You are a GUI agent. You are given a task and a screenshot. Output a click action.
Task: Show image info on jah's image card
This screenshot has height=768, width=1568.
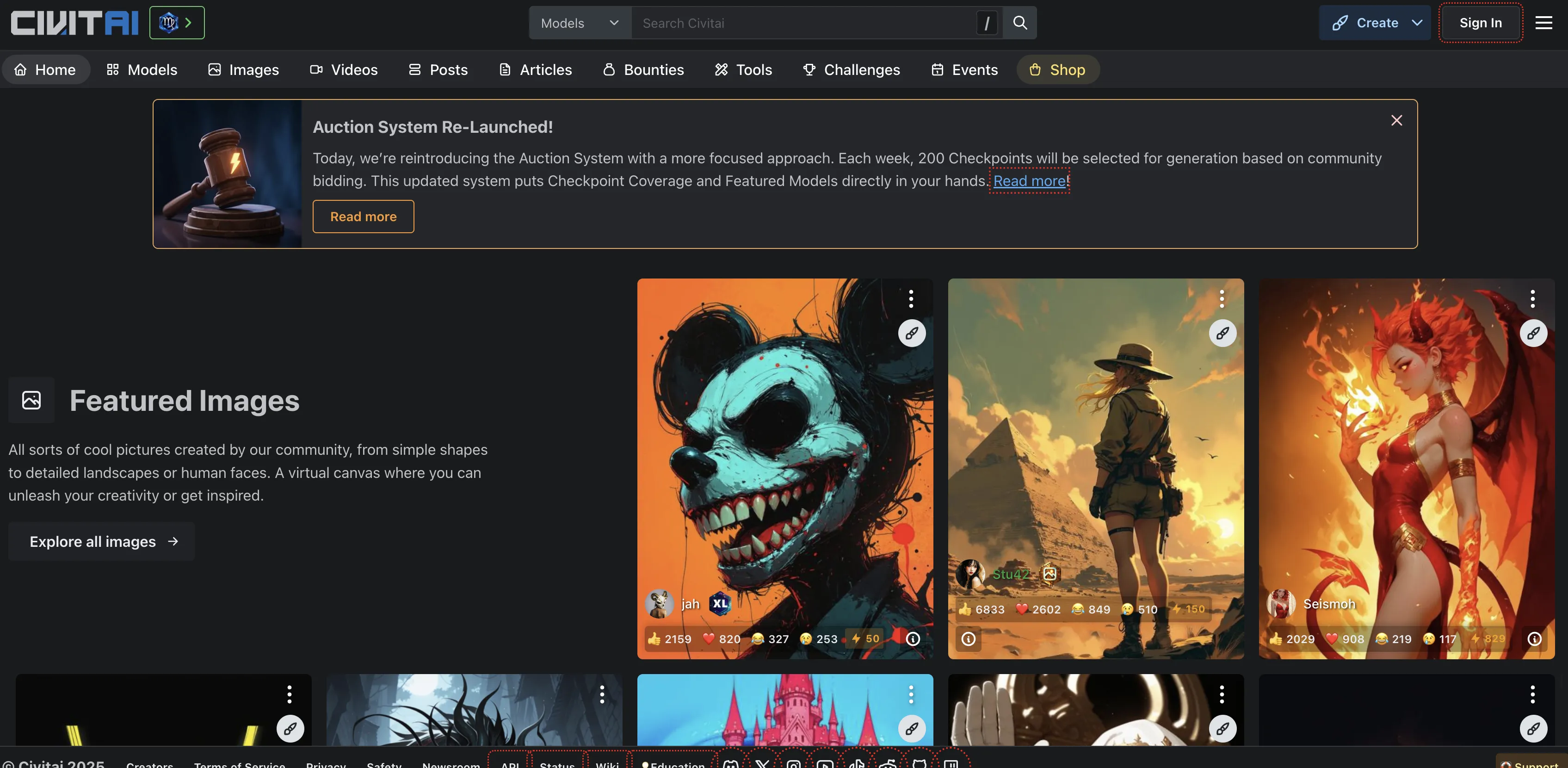[x=913, y=638]
